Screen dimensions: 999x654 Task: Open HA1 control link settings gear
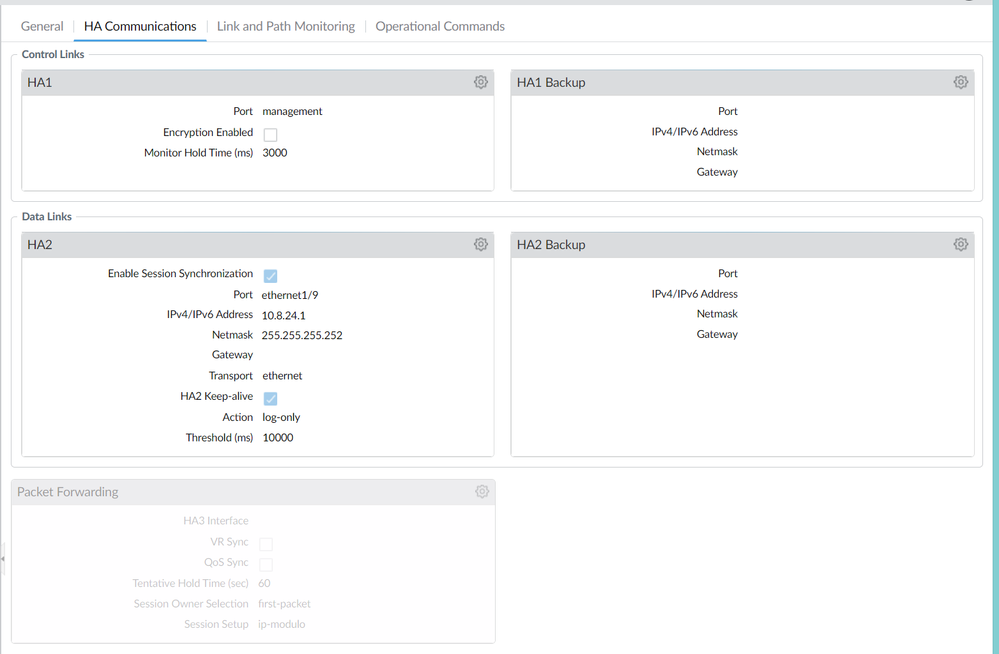point(481,82)
